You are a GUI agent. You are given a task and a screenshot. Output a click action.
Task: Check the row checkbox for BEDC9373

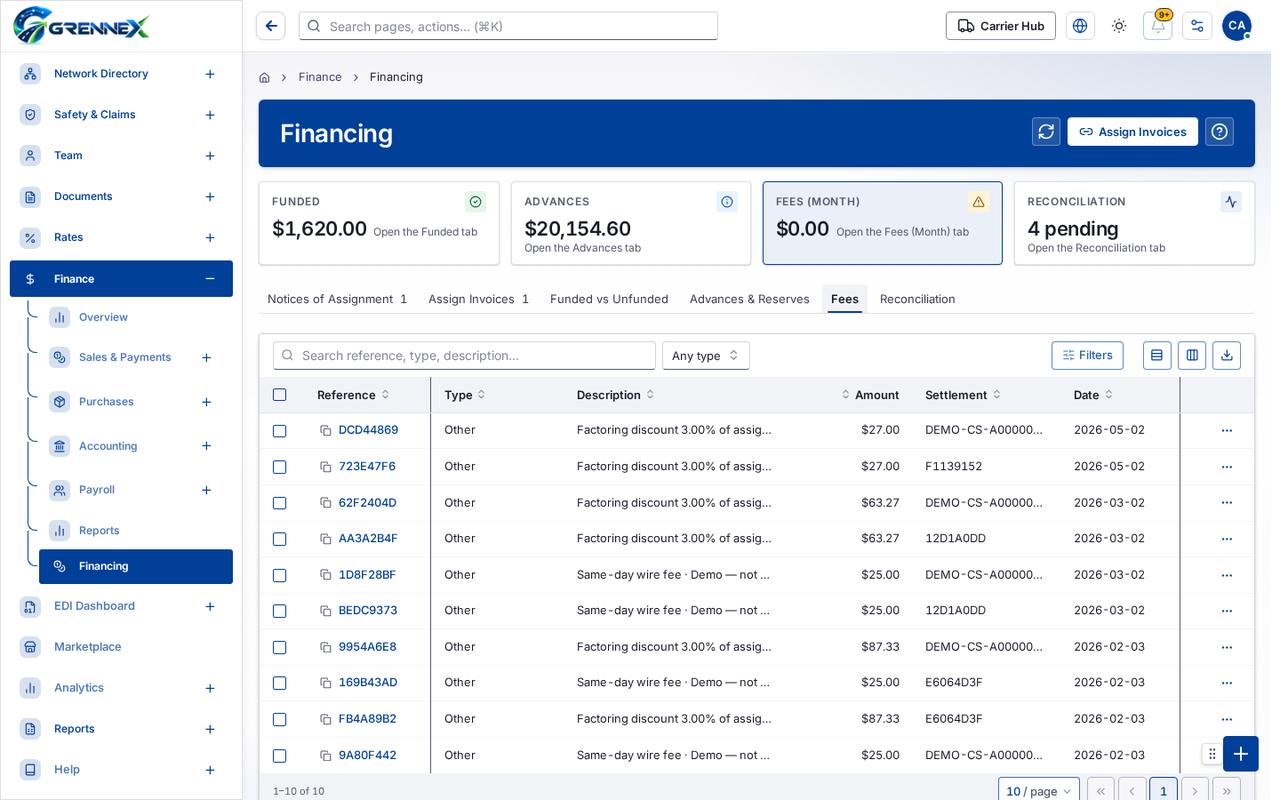point(280,611)
